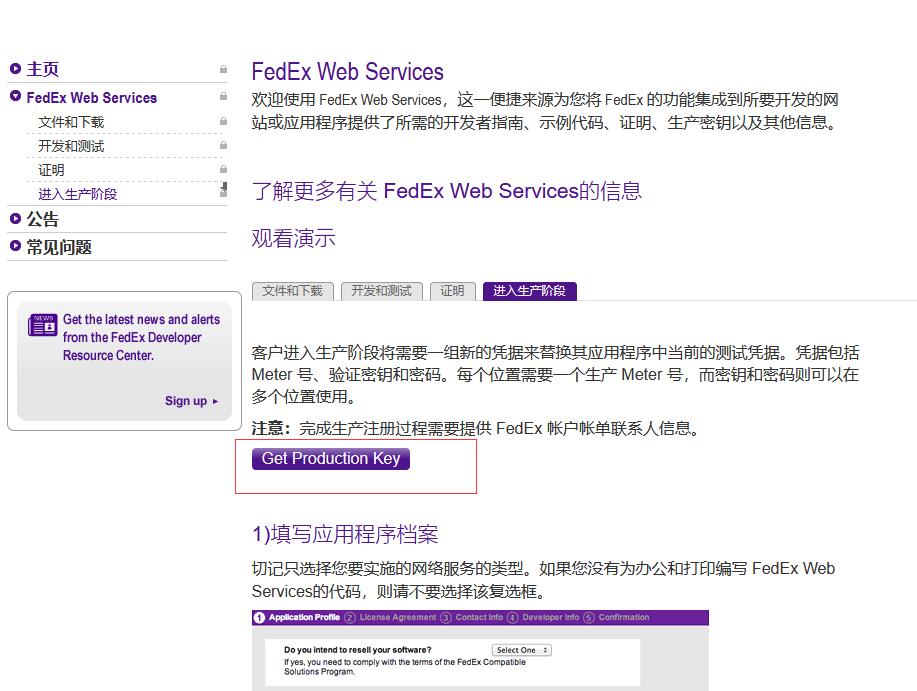Click step 4 Developer Info in the thumbnail
This screenshot has width=917, height=691.
(543, 617)
